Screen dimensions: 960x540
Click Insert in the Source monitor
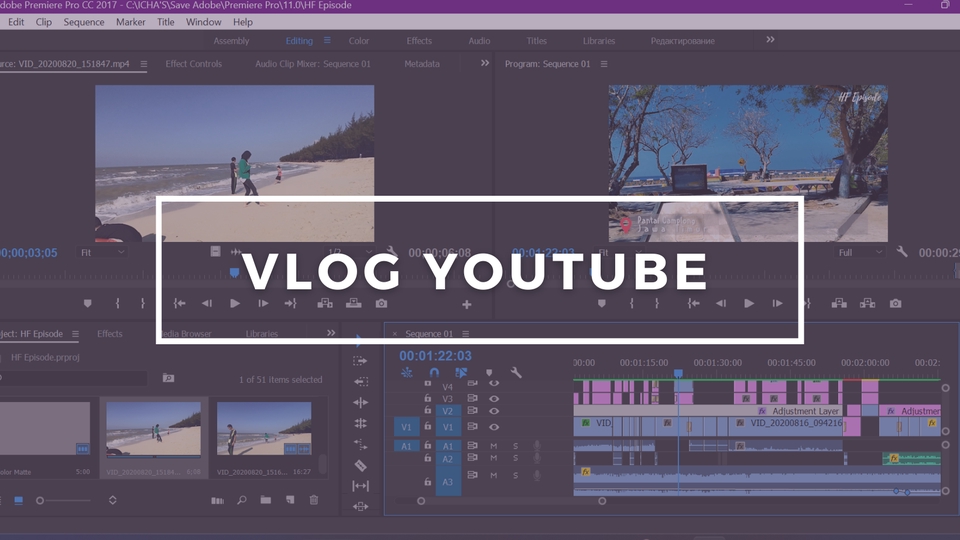click(325, 304)
